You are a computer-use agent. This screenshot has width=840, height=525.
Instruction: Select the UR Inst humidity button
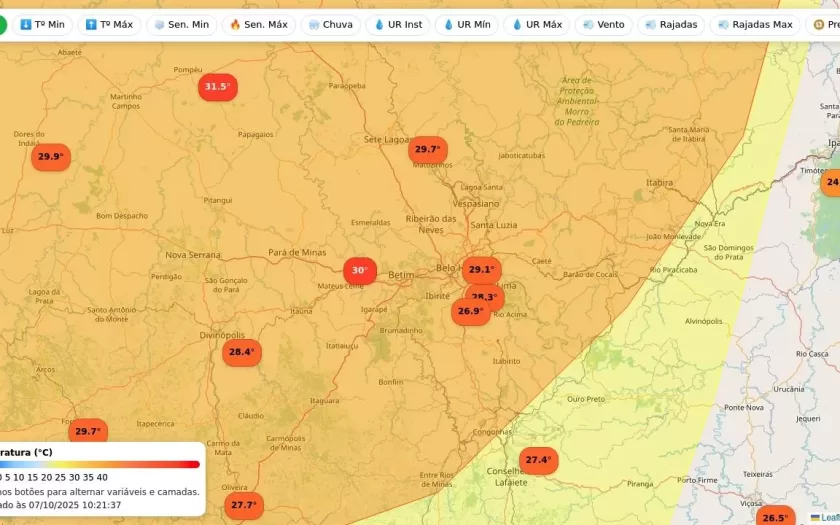click(x=398, y=24)
